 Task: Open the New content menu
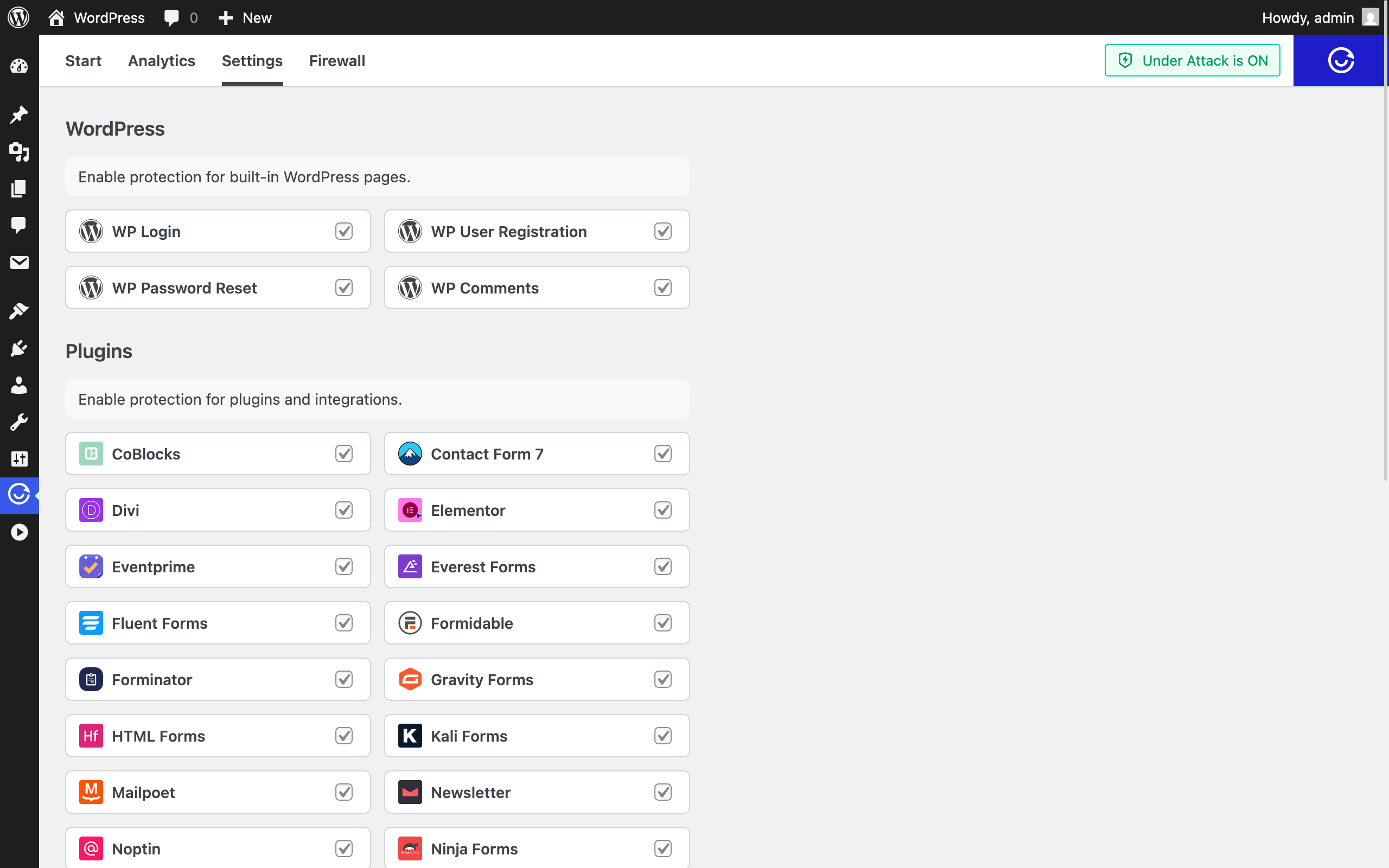click(x=245, y=18)
